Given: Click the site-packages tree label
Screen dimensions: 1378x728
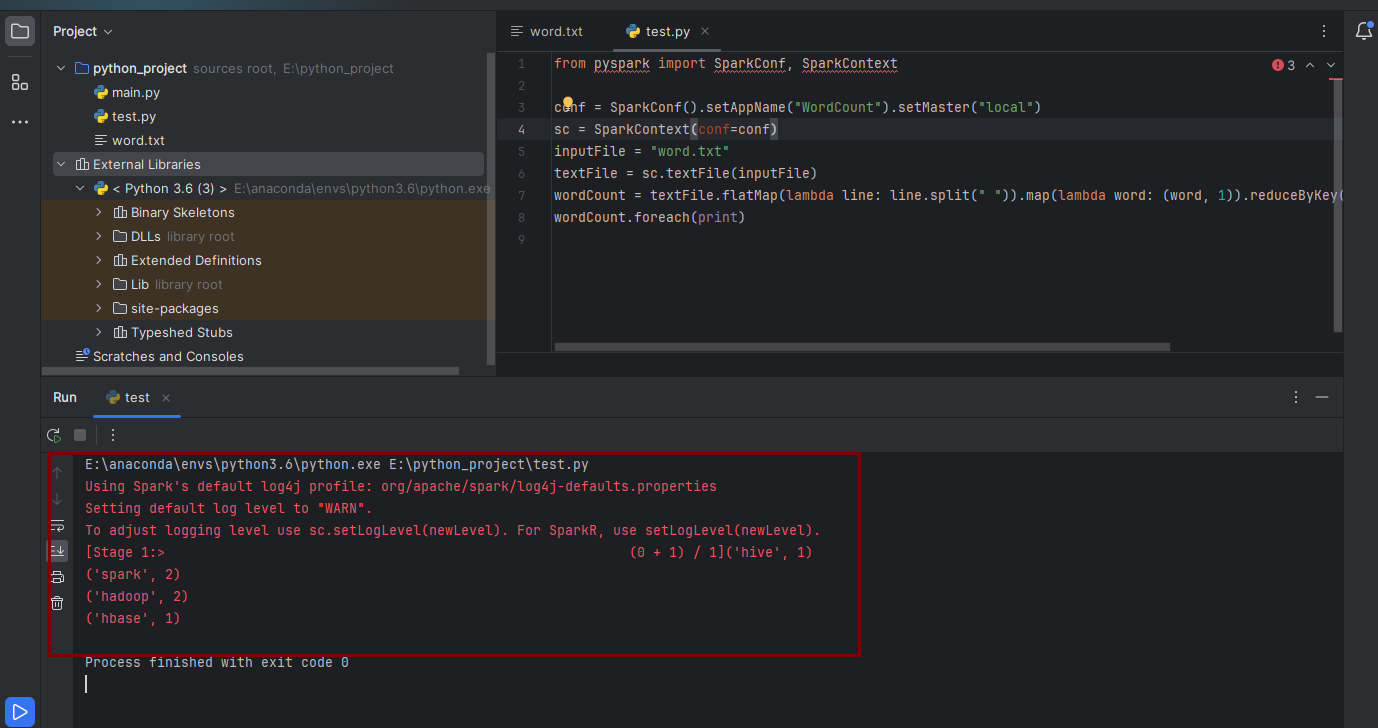Looking at the screenshot, I should (x=175, y=308).
